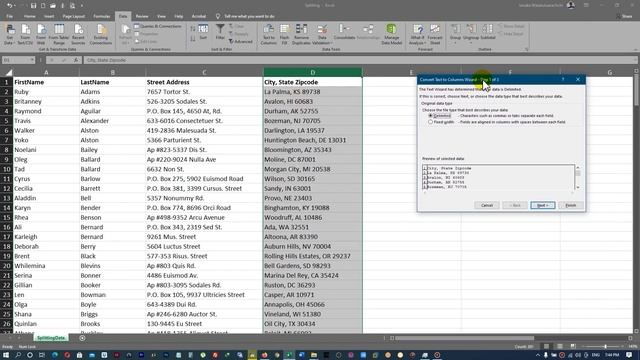
Task: Switch to the Insert tab
Action: pyautogui.click(x=49, y=16)
